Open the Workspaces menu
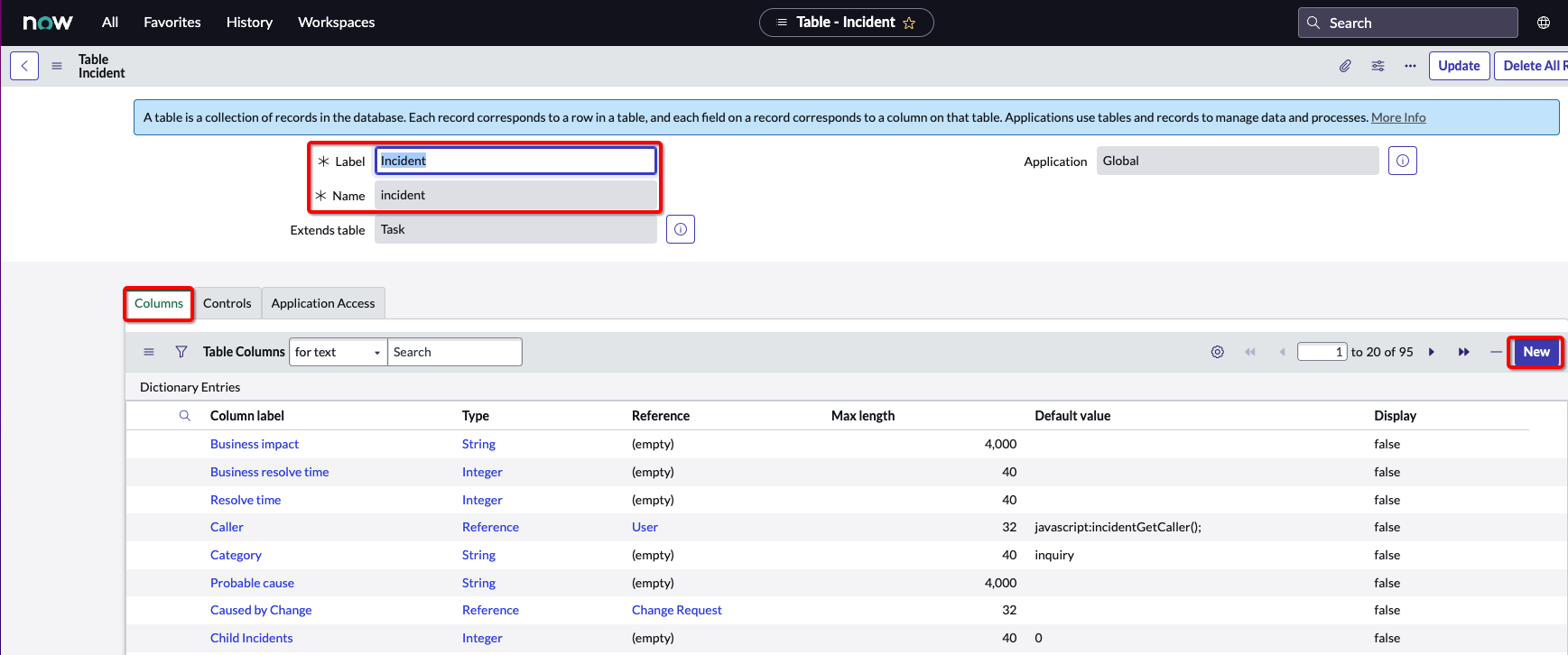 (x=336, y=23)
